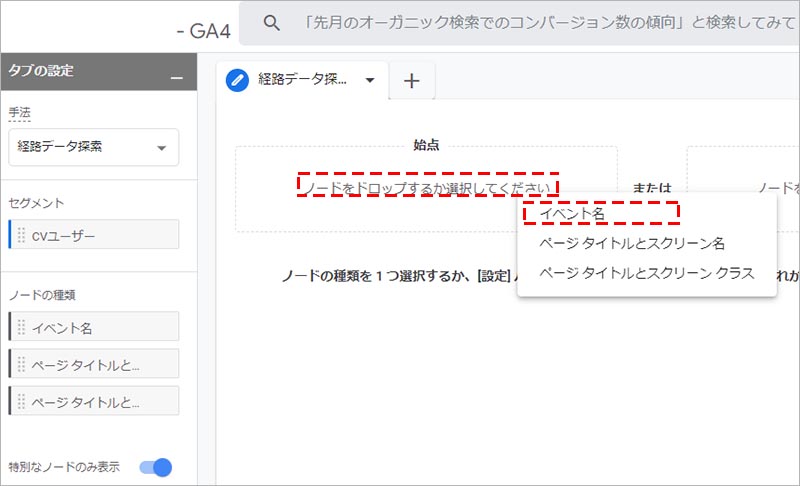Expand the 経路データ探索 tab dropdown arrow
This screenshot has width=800, height=486.
370,80
